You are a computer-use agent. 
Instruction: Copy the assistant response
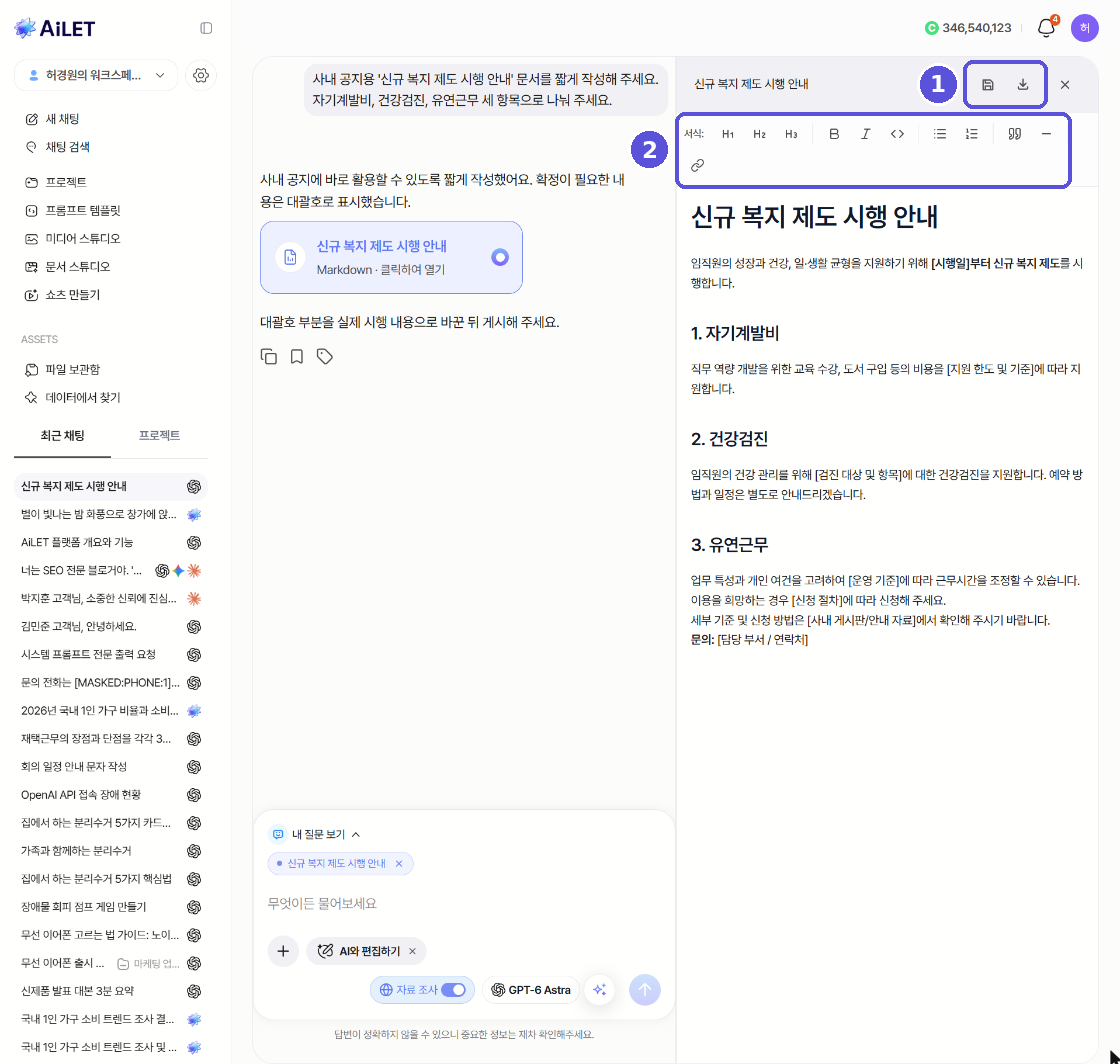(x=269, y=356)
